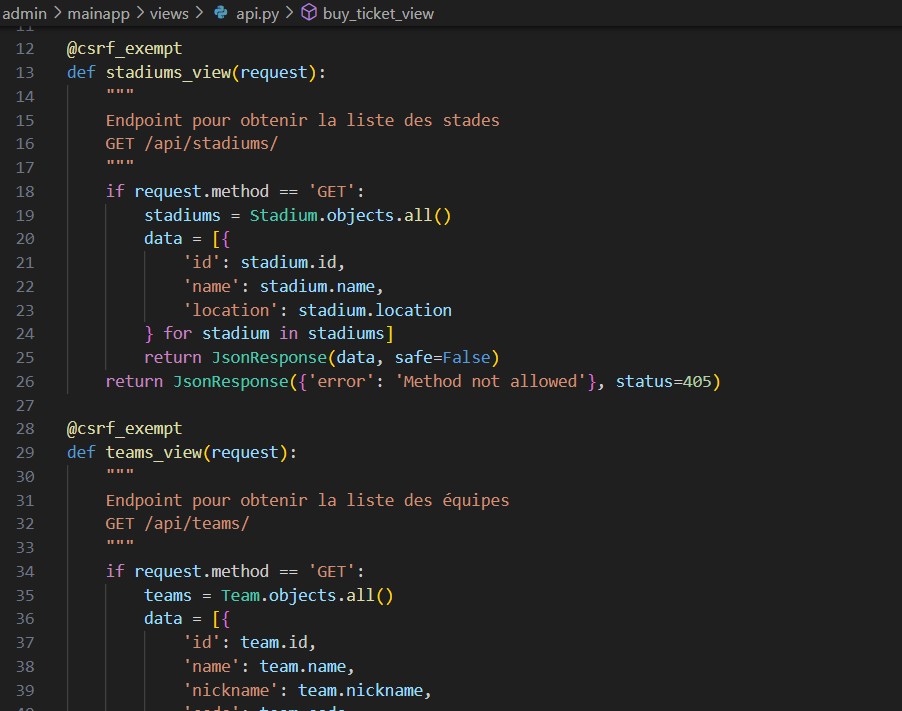Expand the chevron after admin in the breadcrumb

coord(58,13)
